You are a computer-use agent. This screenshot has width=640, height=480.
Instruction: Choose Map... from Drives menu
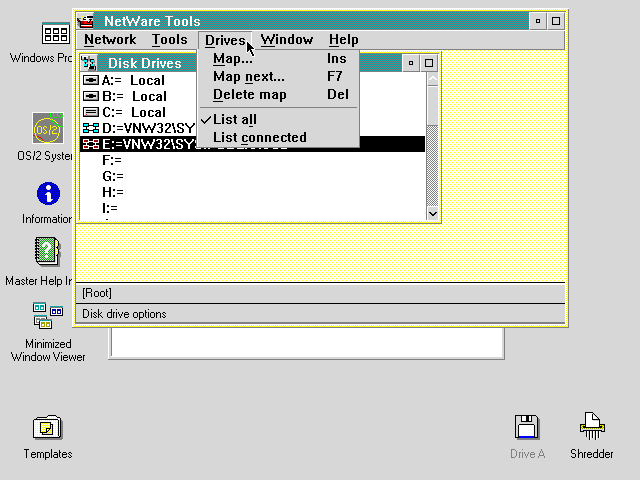279,59
